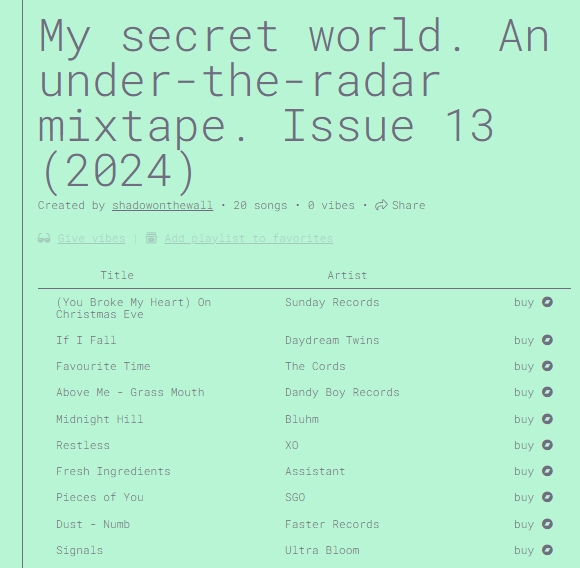Click the Artist column header

[x=347, y=275]
